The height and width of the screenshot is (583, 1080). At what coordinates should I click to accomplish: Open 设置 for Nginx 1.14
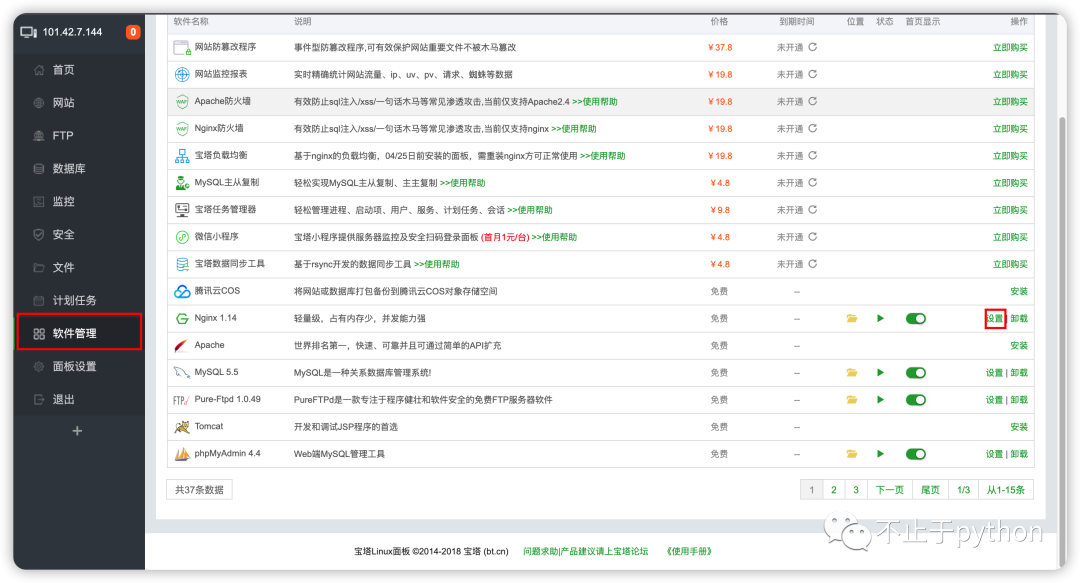click(994, 318)
